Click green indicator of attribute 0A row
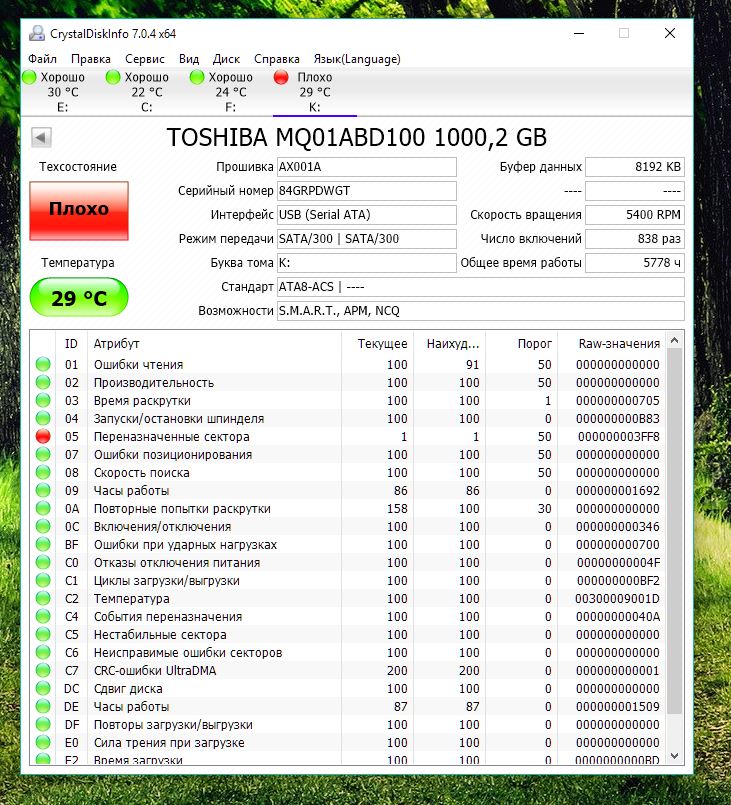 click(43, 508)
